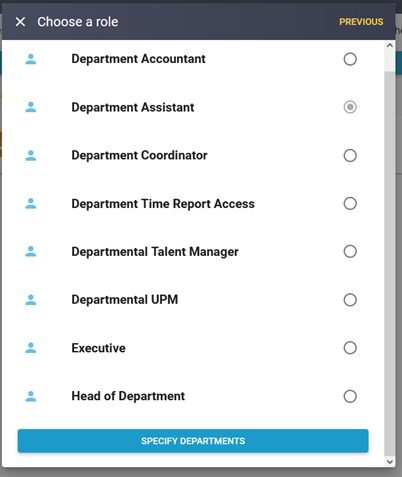This screenshot has width=402, height=477.
Task: Click the person icon next to Departmental UPM
Action: 31,300
